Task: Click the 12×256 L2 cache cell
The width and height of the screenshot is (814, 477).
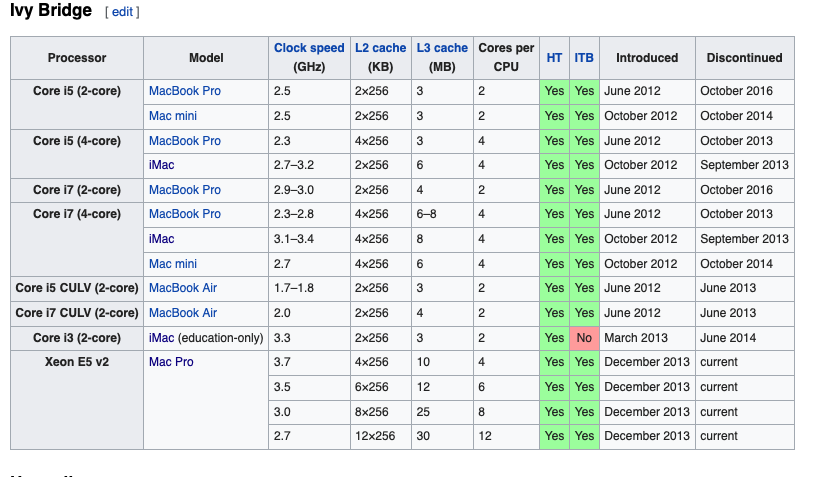Action: [x=381, y=436]
